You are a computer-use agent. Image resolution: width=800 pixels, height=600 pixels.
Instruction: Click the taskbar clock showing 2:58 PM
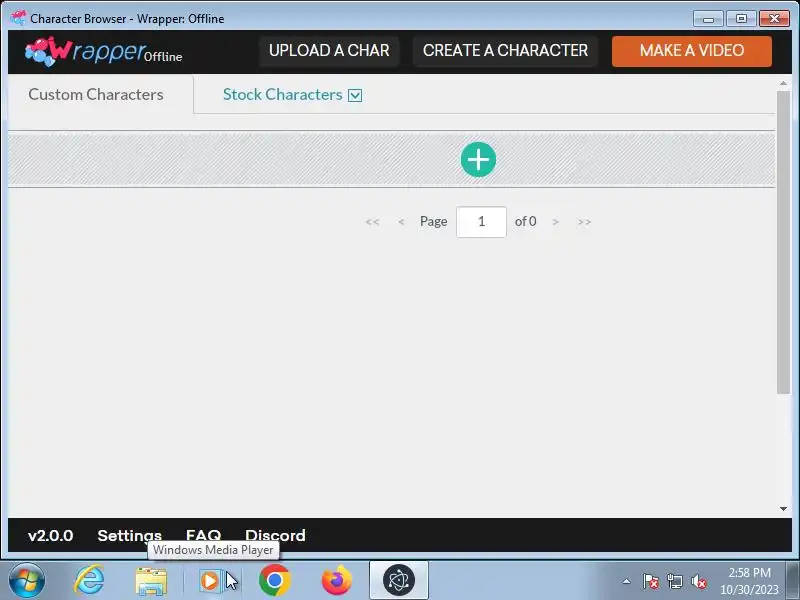pos(749,581)
